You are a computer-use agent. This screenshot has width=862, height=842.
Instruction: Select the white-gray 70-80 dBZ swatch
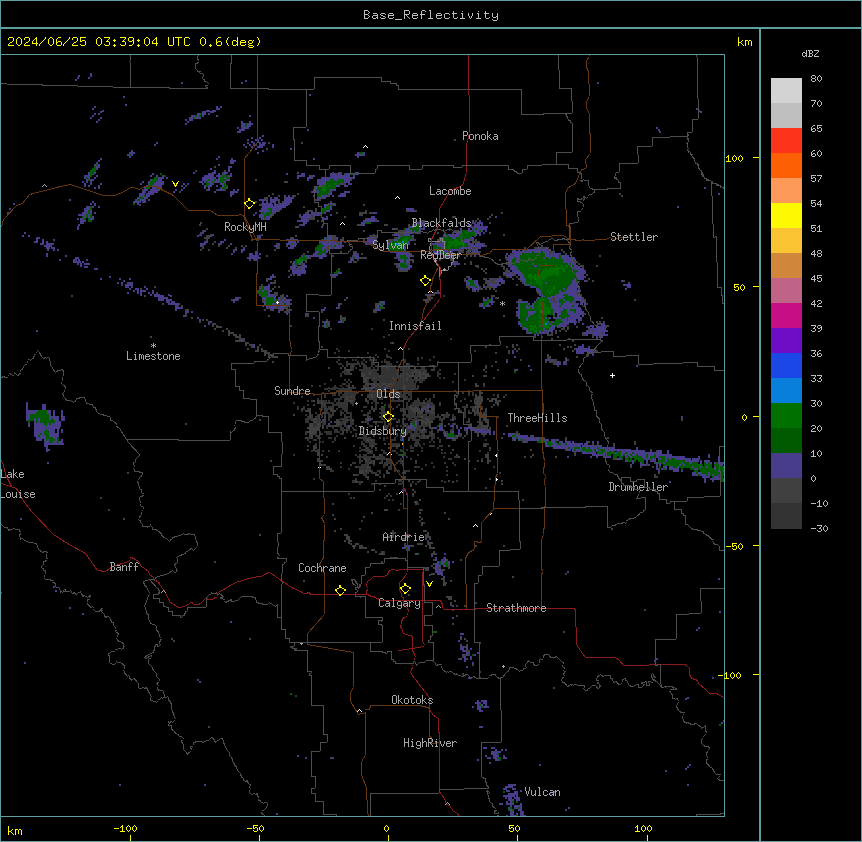point(786,91)
